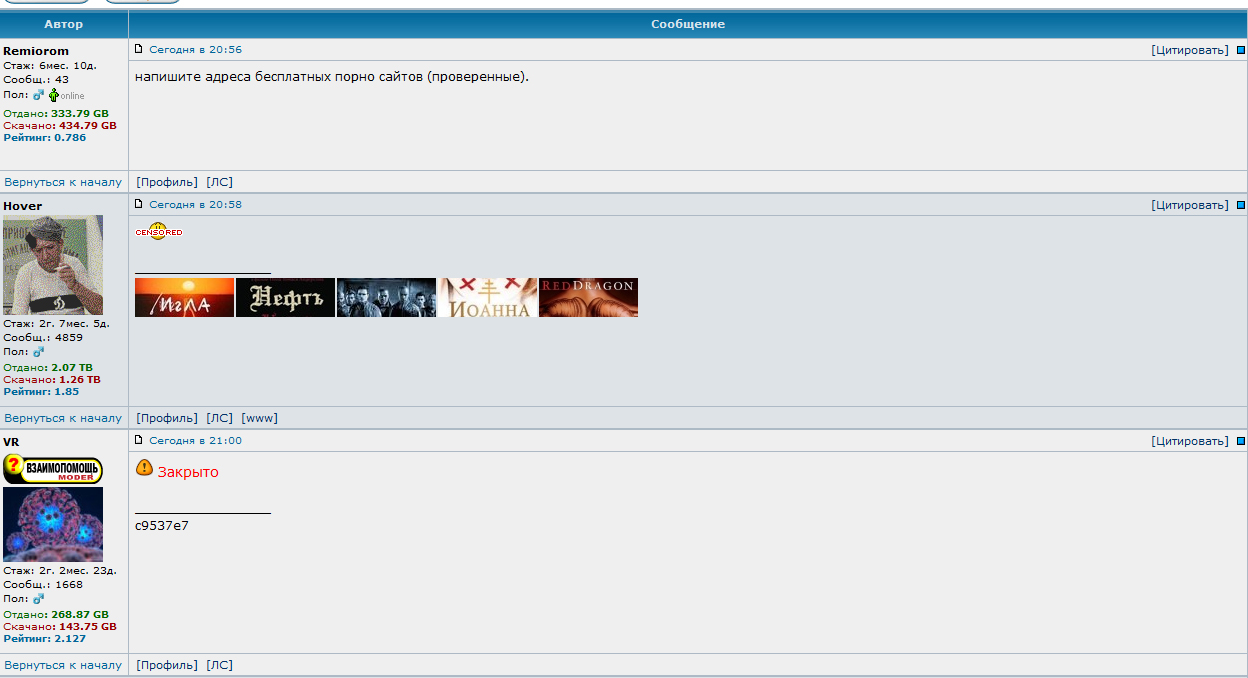
Task: Open the Сегодня в 21:00 post timestamp
Action: click(195, 441)
